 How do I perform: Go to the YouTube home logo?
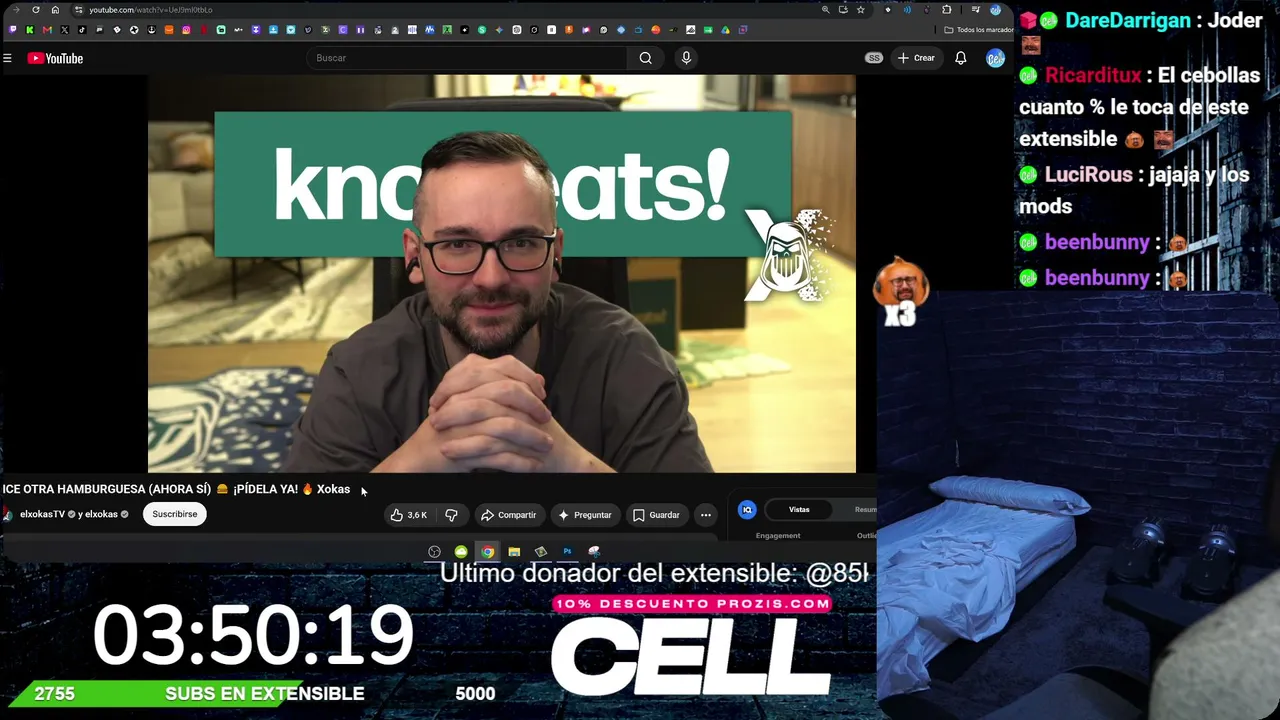point(55,58)
